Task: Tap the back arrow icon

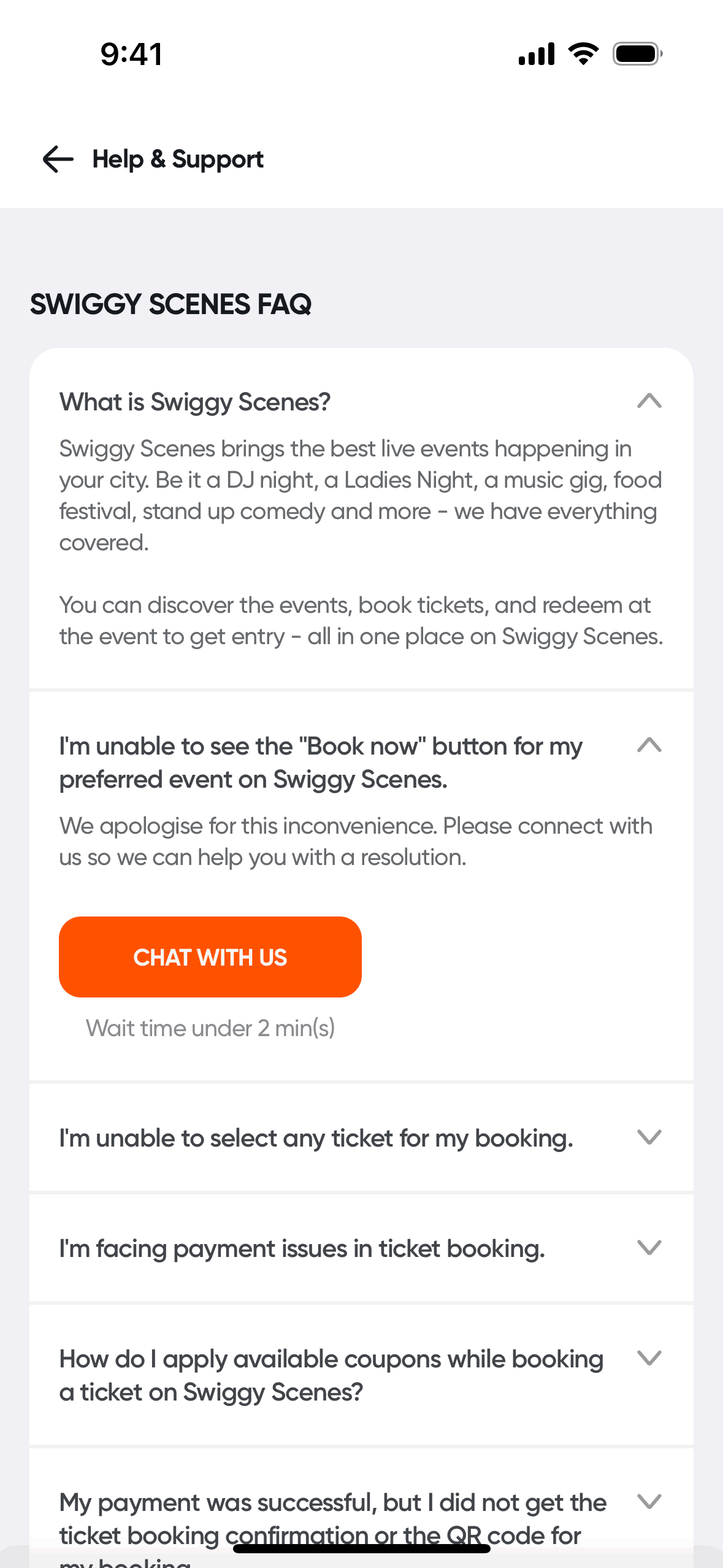Action: point(58,159)
